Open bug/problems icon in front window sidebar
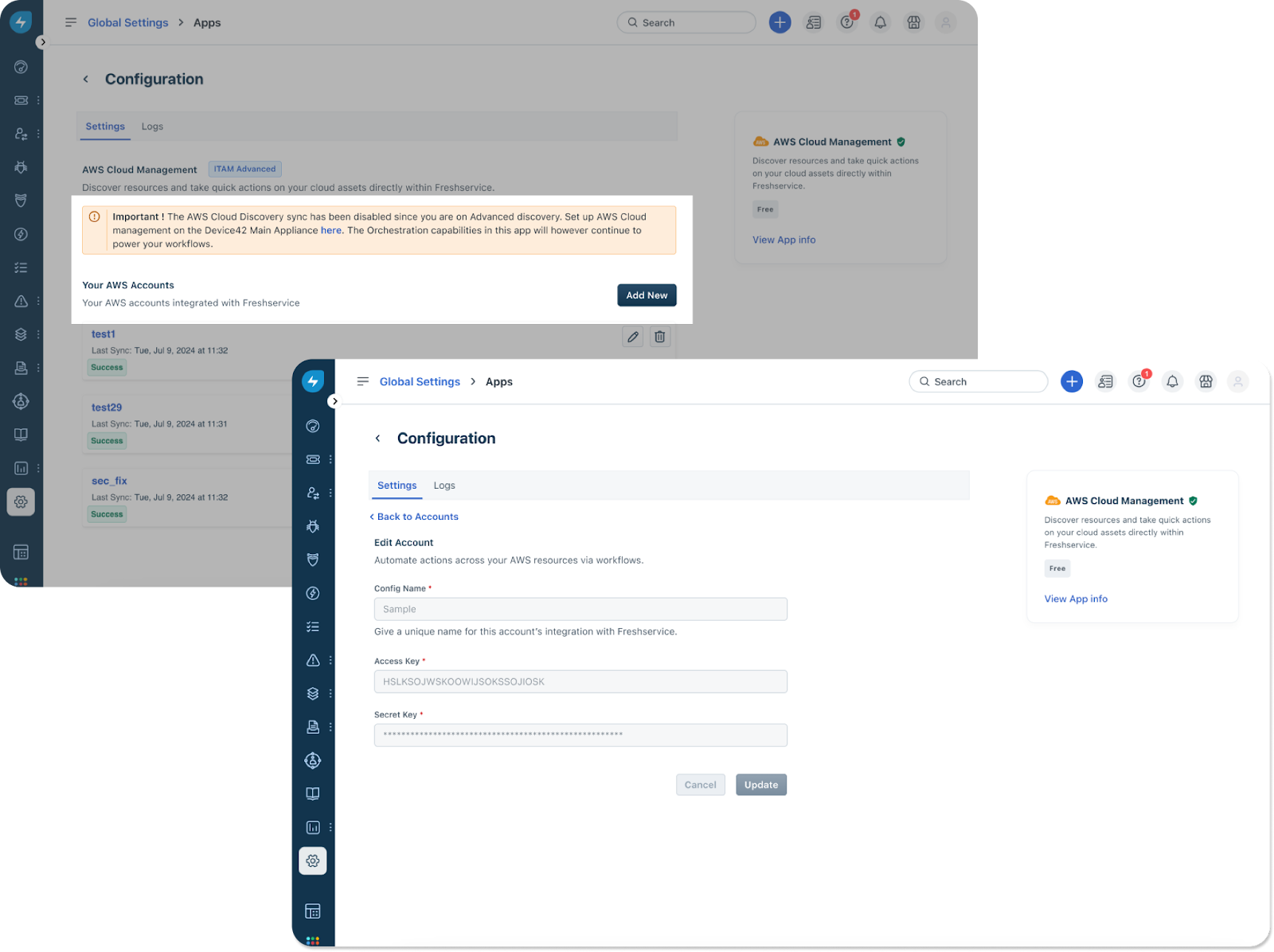 (313, 526)
